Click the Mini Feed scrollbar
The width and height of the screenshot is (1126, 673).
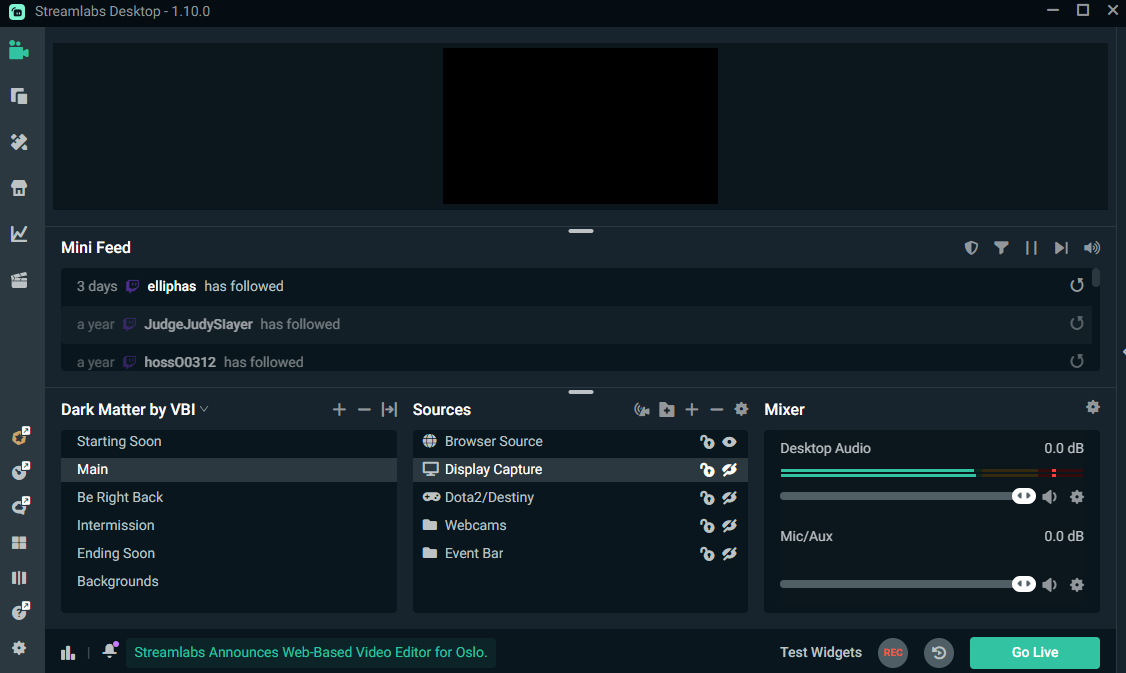[1096, 278]
